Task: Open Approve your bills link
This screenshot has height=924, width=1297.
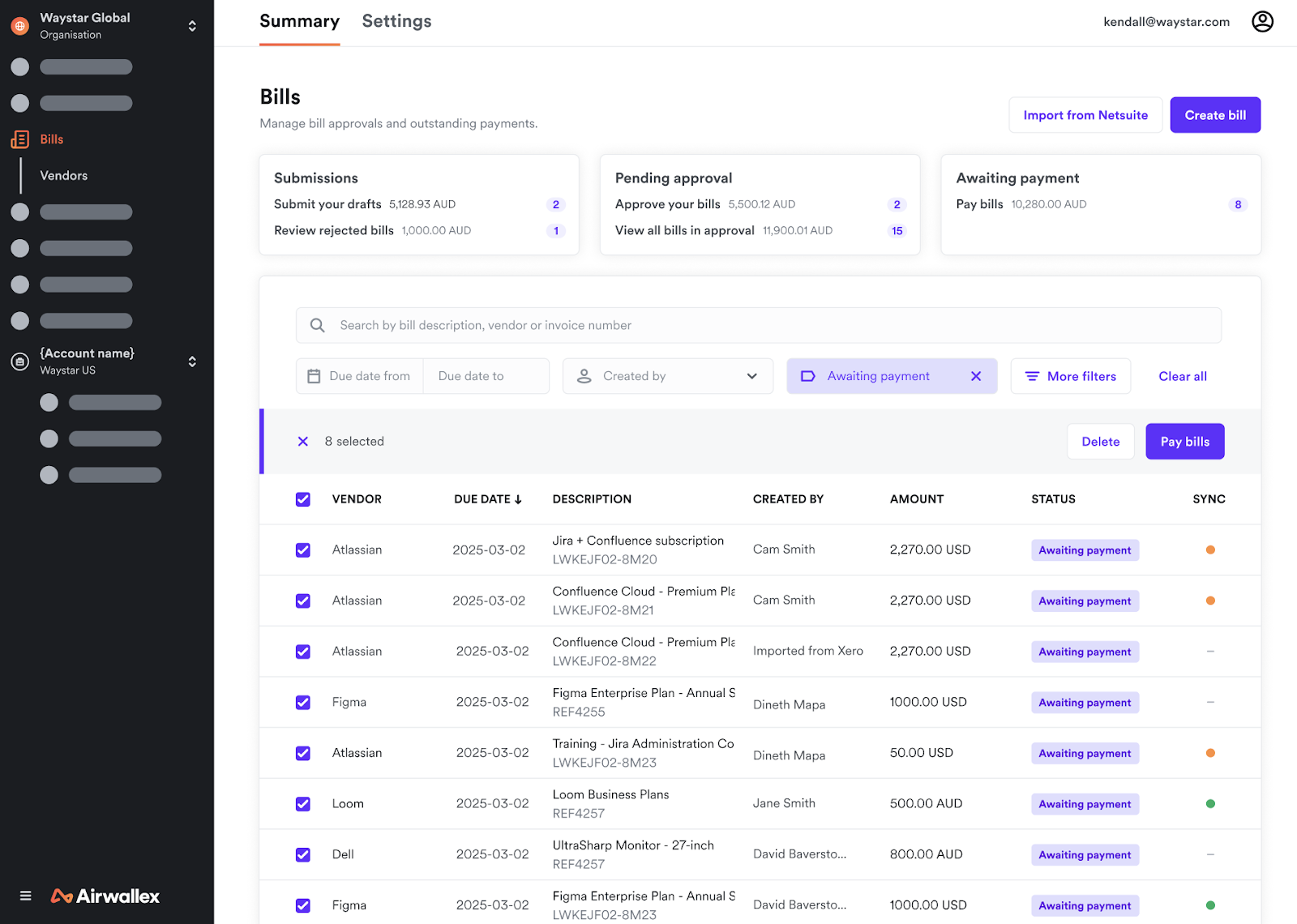Action: [668, 204]
